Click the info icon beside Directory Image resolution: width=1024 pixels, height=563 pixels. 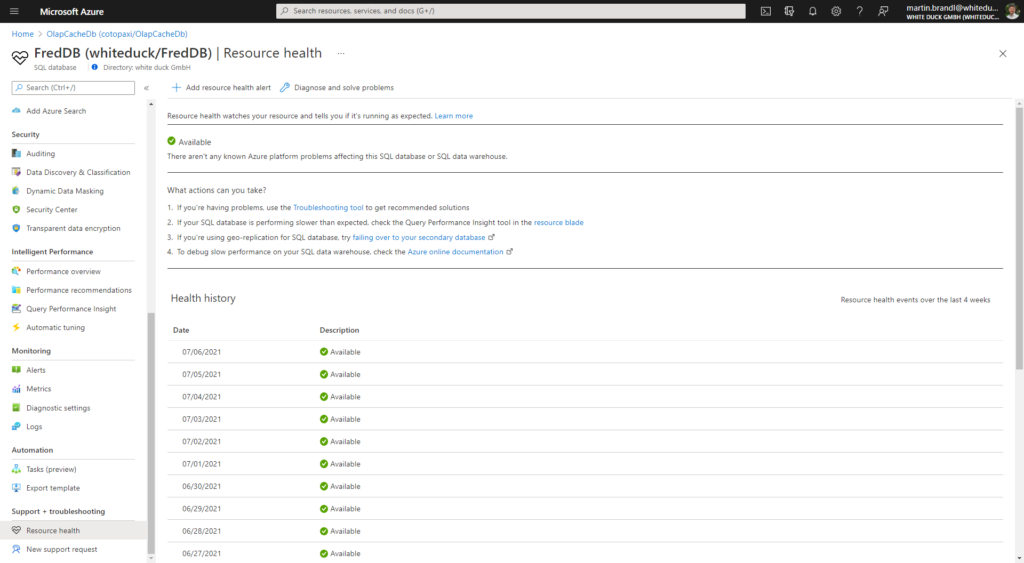coord(95,67)
